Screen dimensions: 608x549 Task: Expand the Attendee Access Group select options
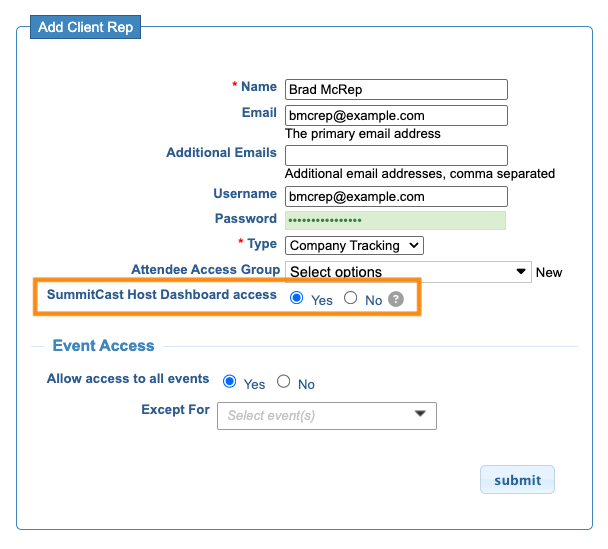[408, 272]
